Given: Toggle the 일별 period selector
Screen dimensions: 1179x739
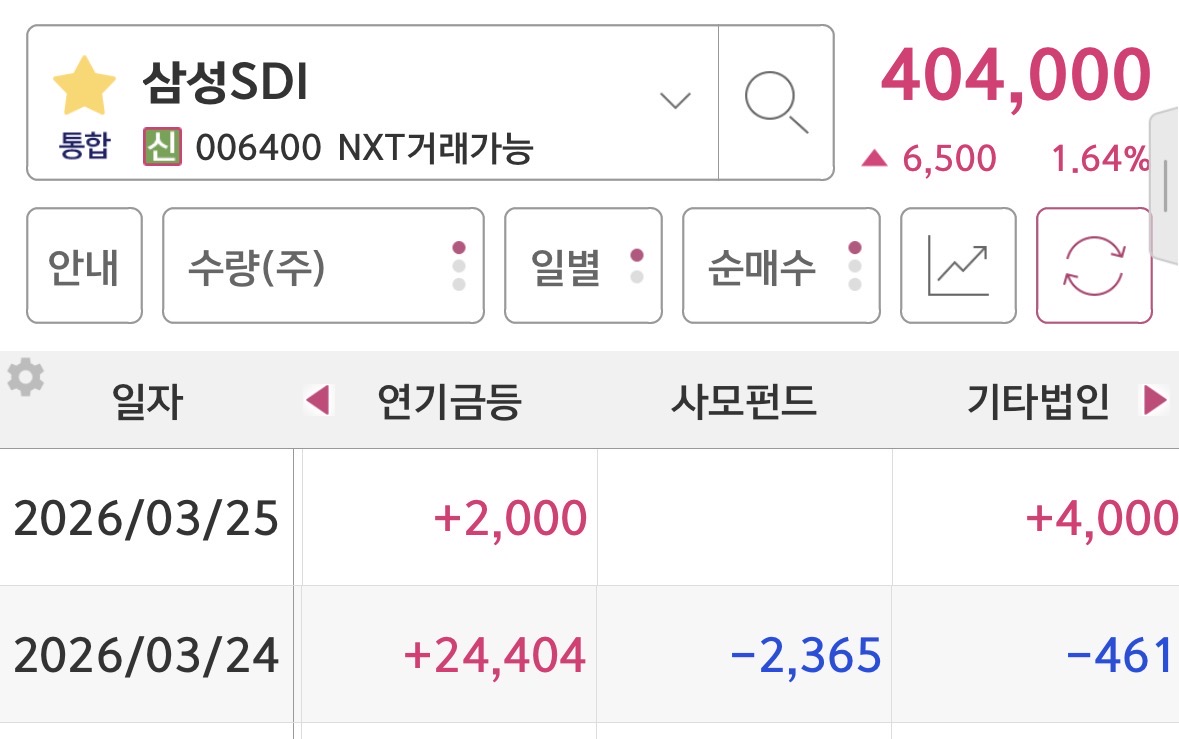Looking at the screenshot, I should coord(583,266).
